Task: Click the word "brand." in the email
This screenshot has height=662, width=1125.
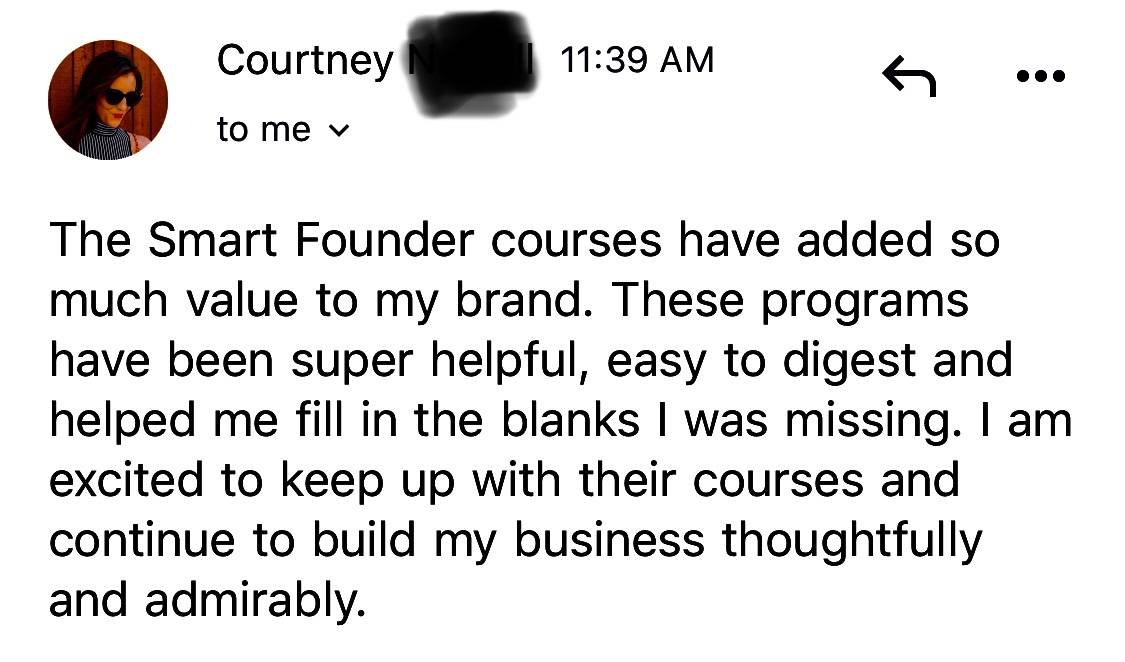Action: tap(524, 299)
